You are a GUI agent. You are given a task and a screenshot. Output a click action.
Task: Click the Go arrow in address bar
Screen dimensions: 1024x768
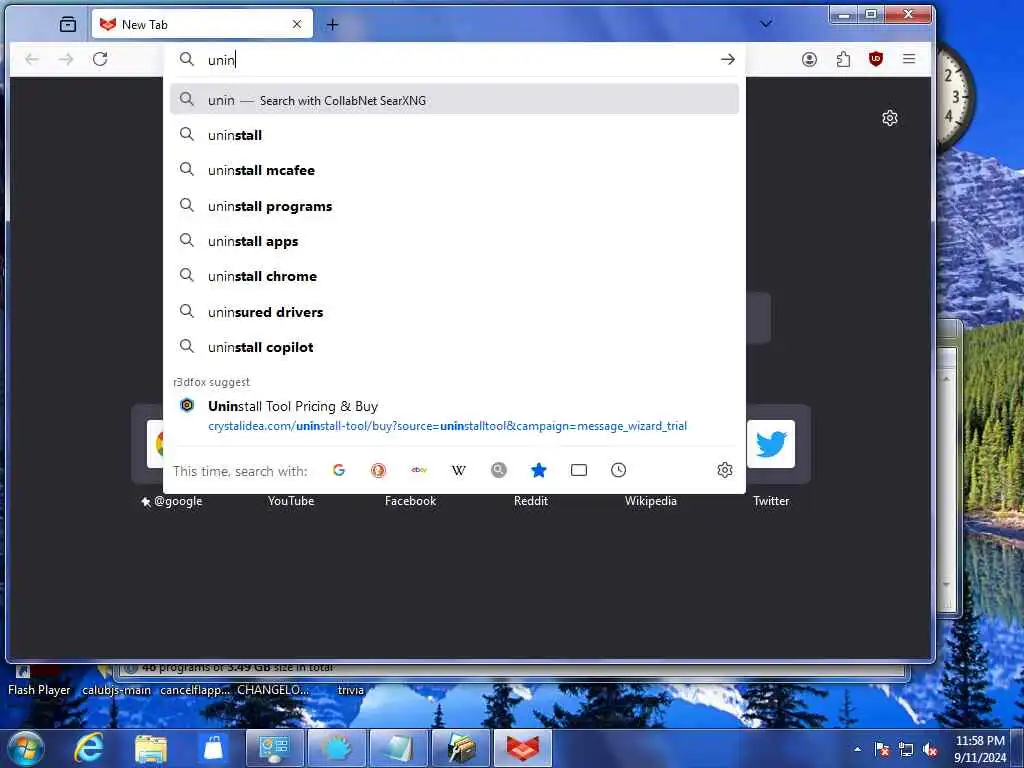coord(728,59)
